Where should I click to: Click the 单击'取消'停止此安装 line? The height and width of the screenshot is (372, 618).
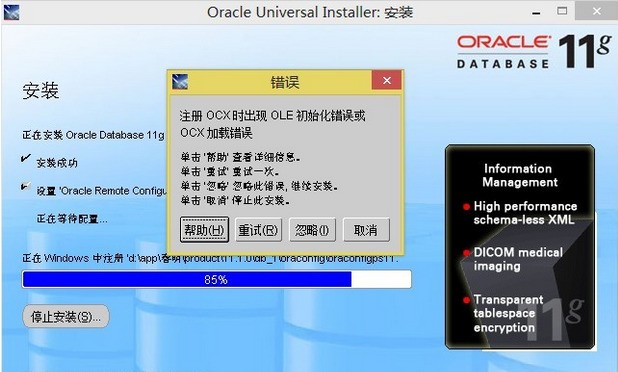[x=235, y=200]
